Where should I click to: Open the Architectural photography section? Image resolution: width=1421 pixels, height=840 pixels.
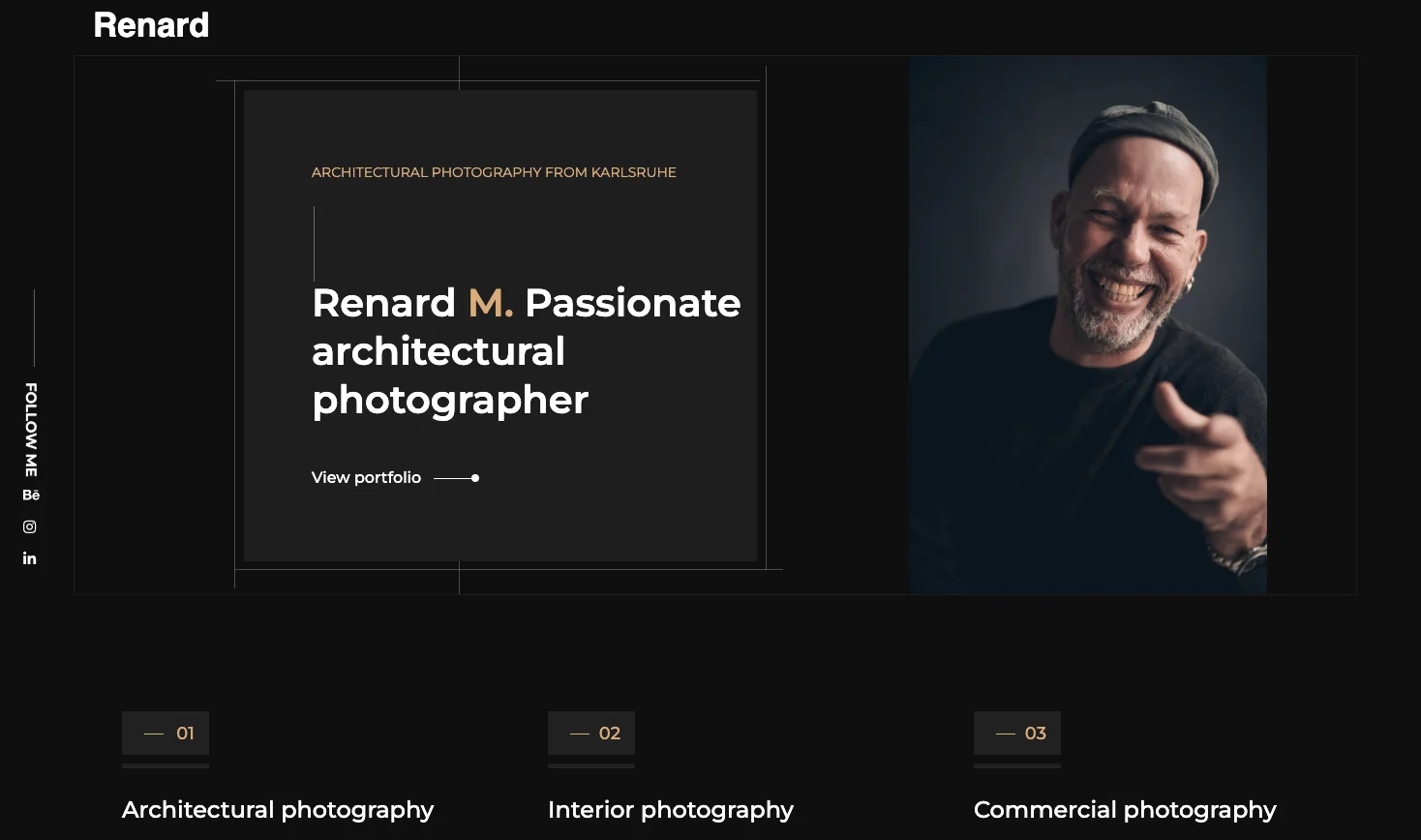pos(278,809)
